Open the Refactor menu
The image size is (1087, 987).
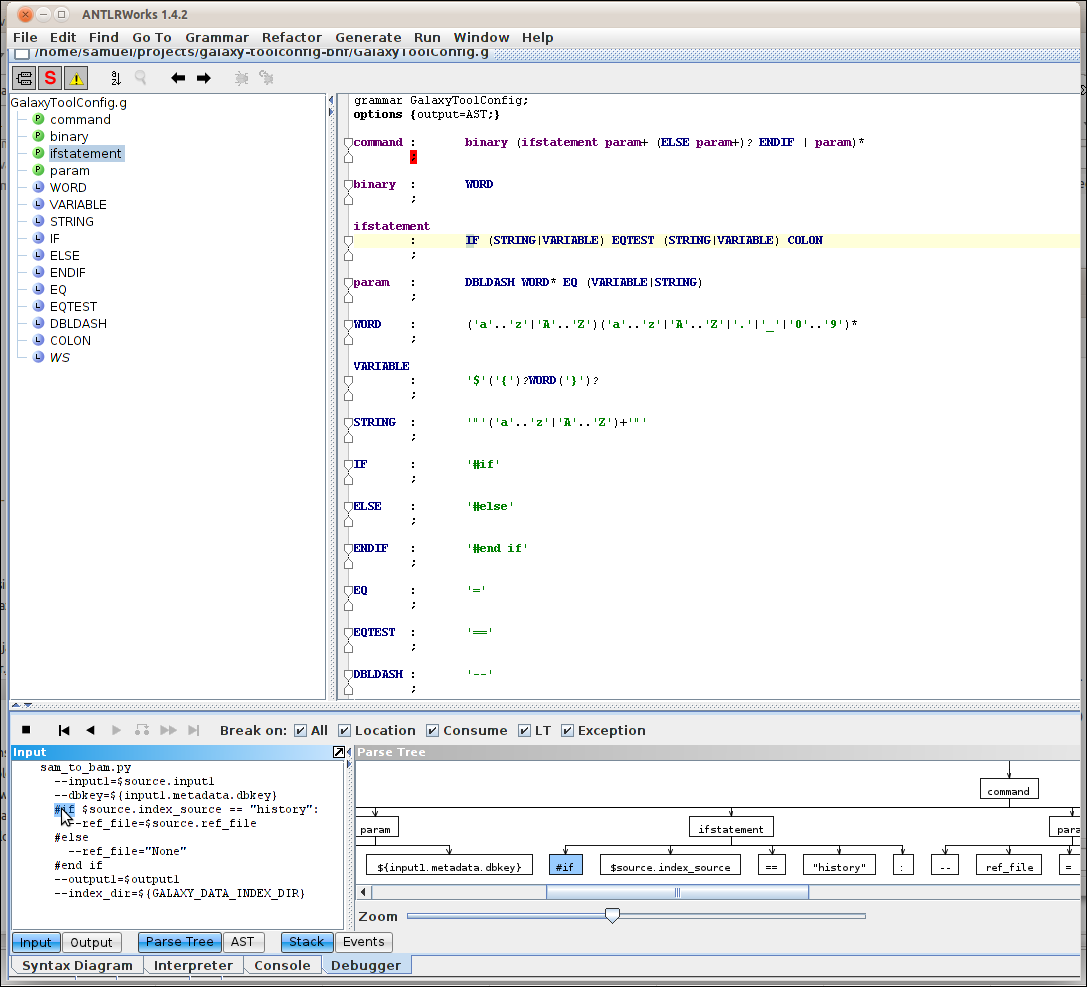tap(291, 37)
